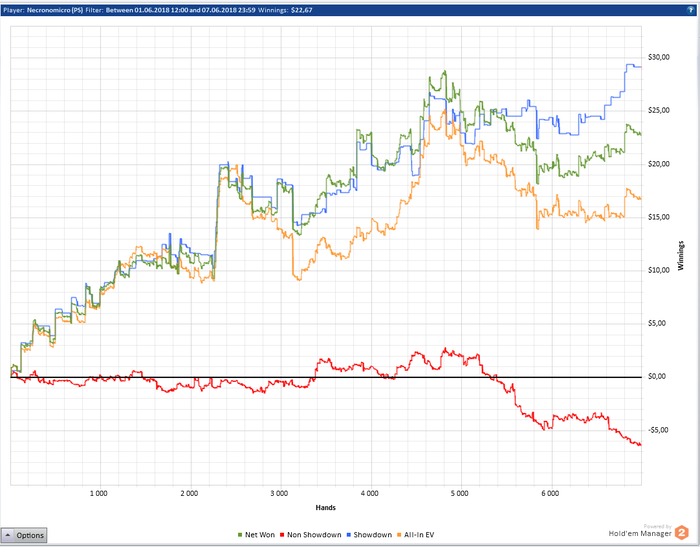
Task: Click the $30,00 axis label
Action: [x=659, y=57]
